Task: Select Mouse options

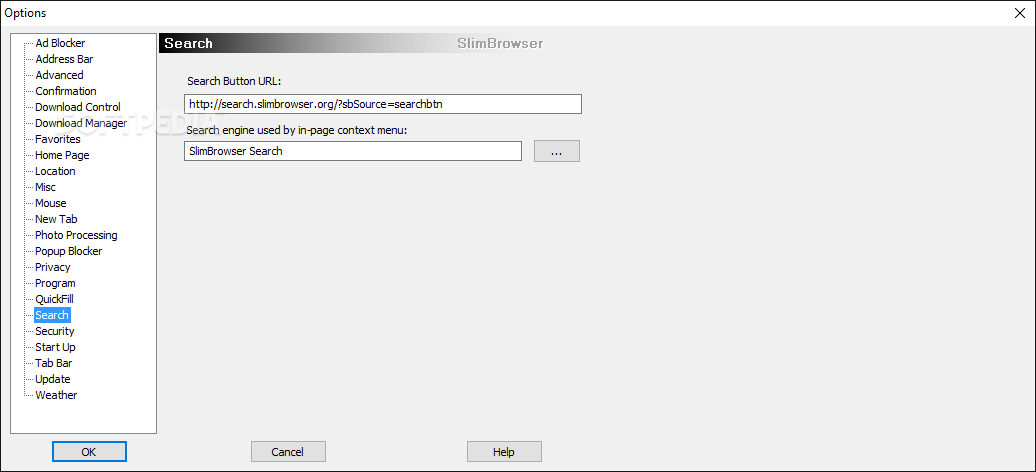Action: pos(51,203)
